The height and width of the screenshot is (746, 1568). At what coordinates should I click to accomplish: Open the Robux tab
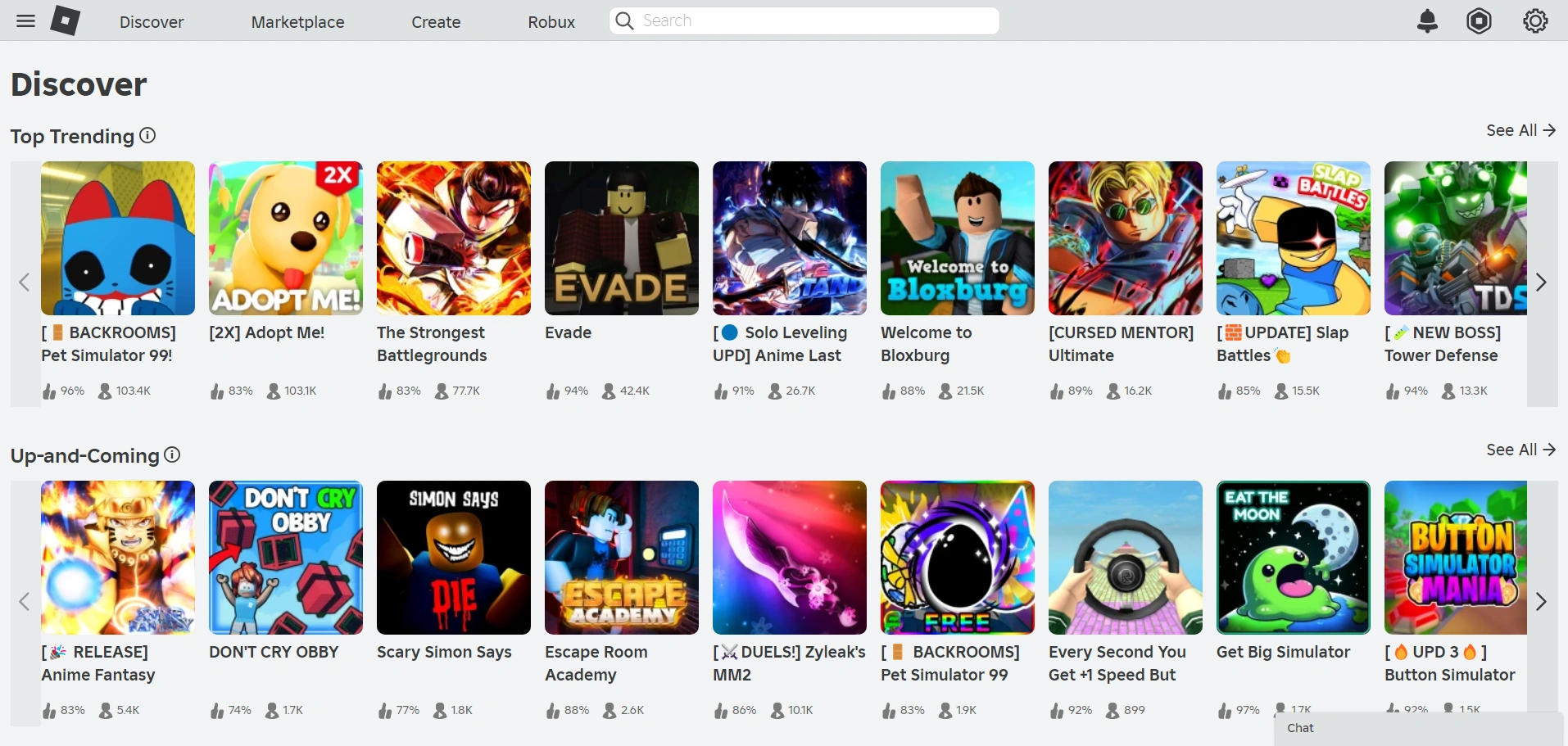[551, 22]
